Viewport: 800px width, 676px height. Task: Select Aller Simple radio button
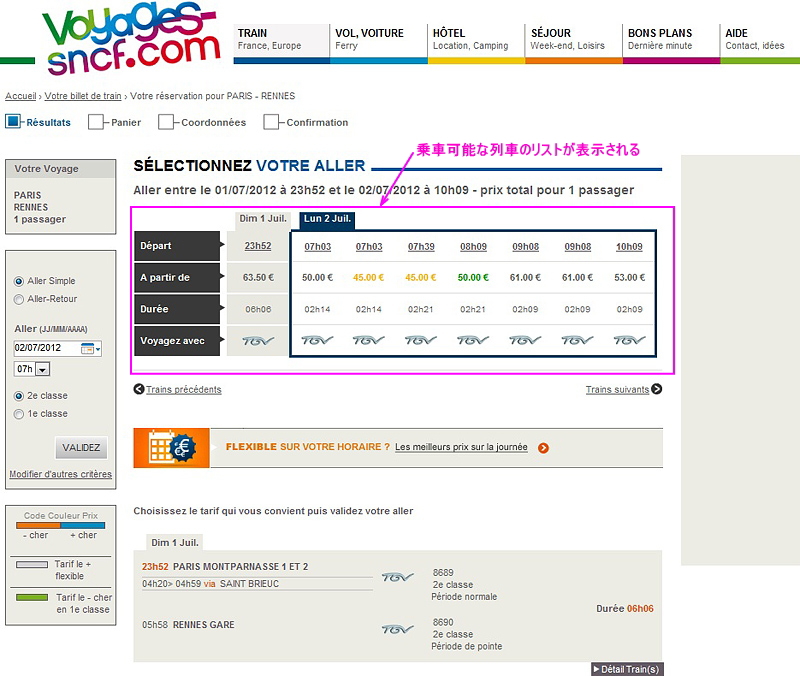coord(19,281)
